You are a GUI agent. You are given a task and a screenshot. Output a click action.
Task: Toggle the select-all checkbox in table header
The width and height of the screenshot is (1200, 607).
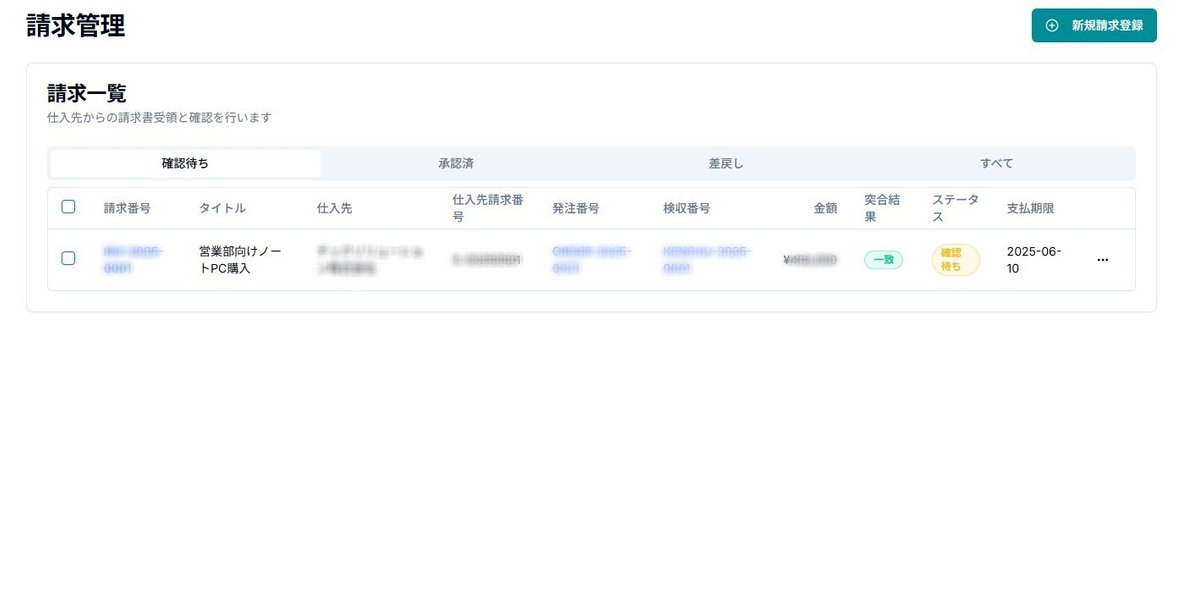point(69,207)
